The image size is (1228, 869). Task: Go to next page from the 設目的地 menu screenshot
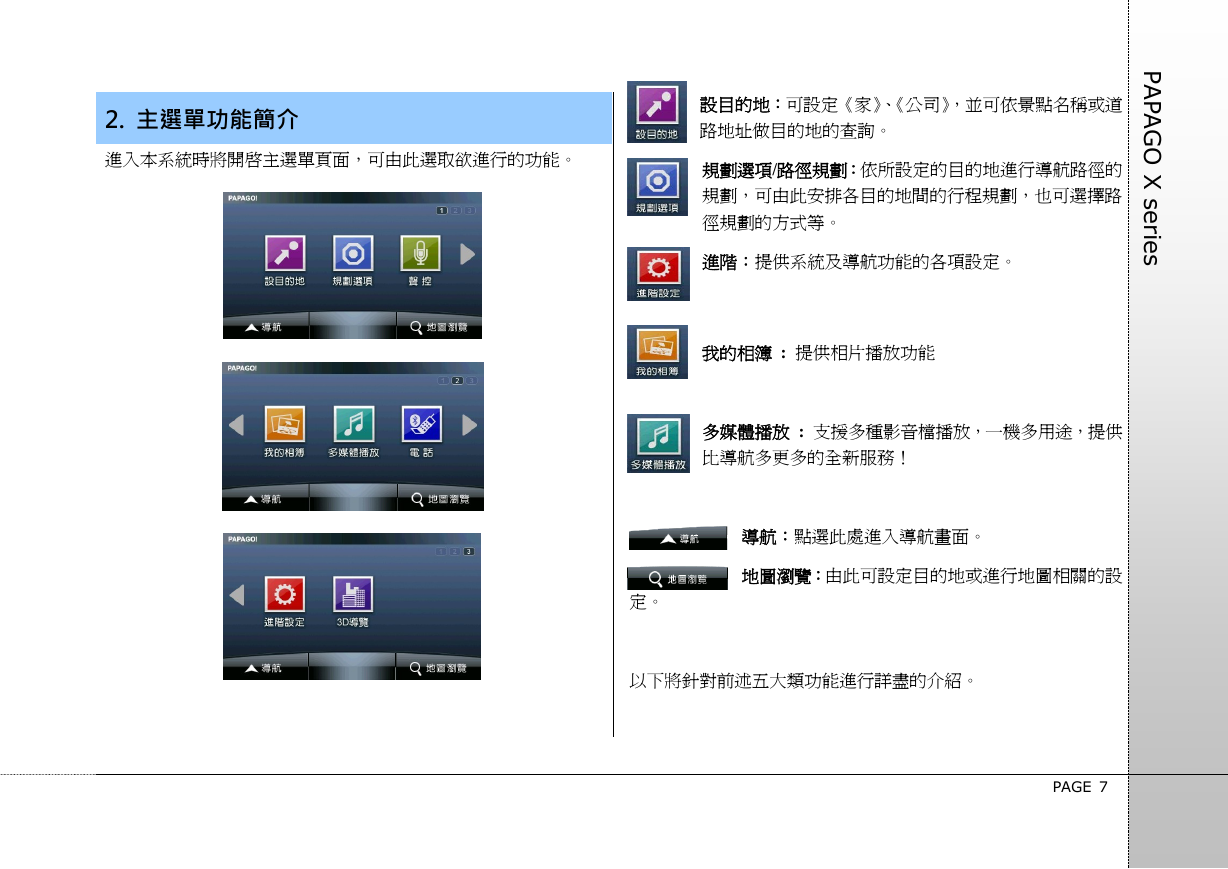click(467, 254)
